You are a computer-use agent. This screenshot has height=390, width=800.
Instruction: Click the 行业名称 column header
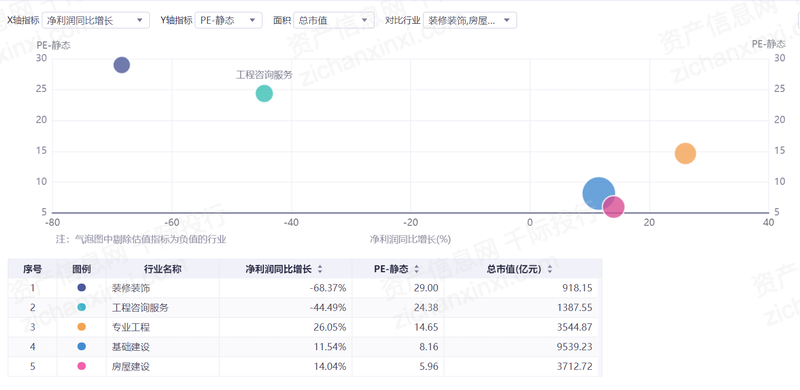pyautogui.click(x=163, y=269)
